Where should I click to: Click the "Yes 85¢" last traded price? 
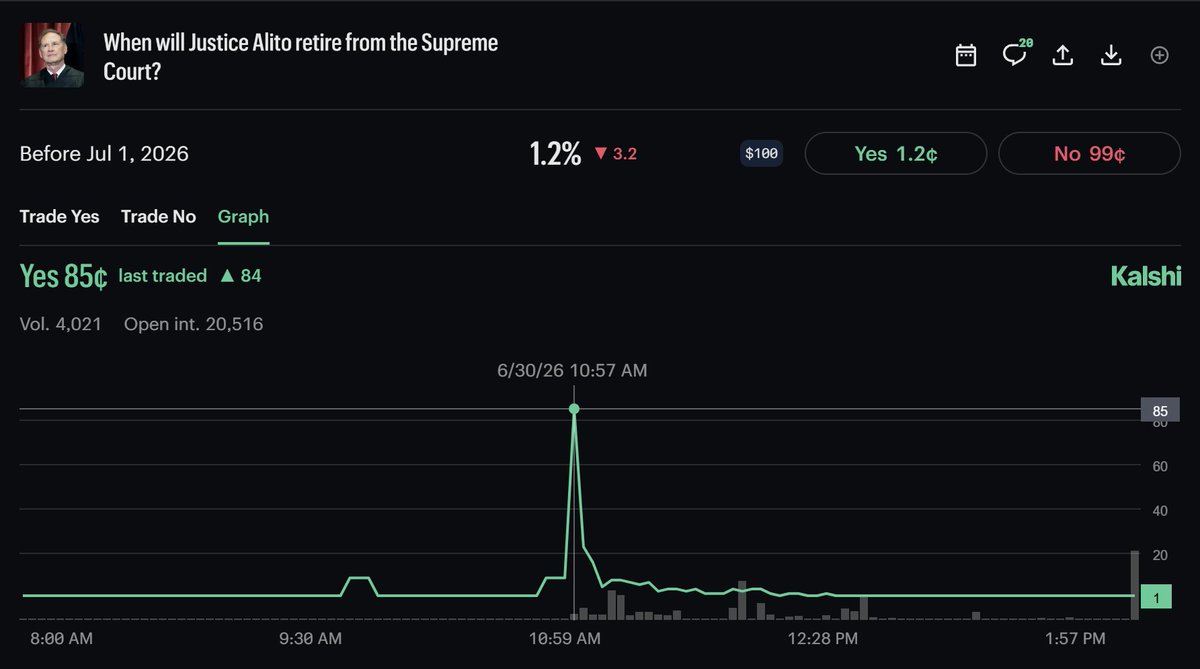tap(63, 276)
